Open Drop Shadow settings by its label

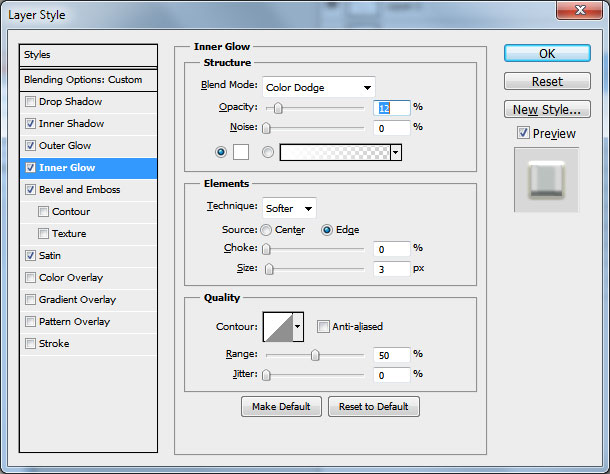pyautogui.click(x=70, y=102)
